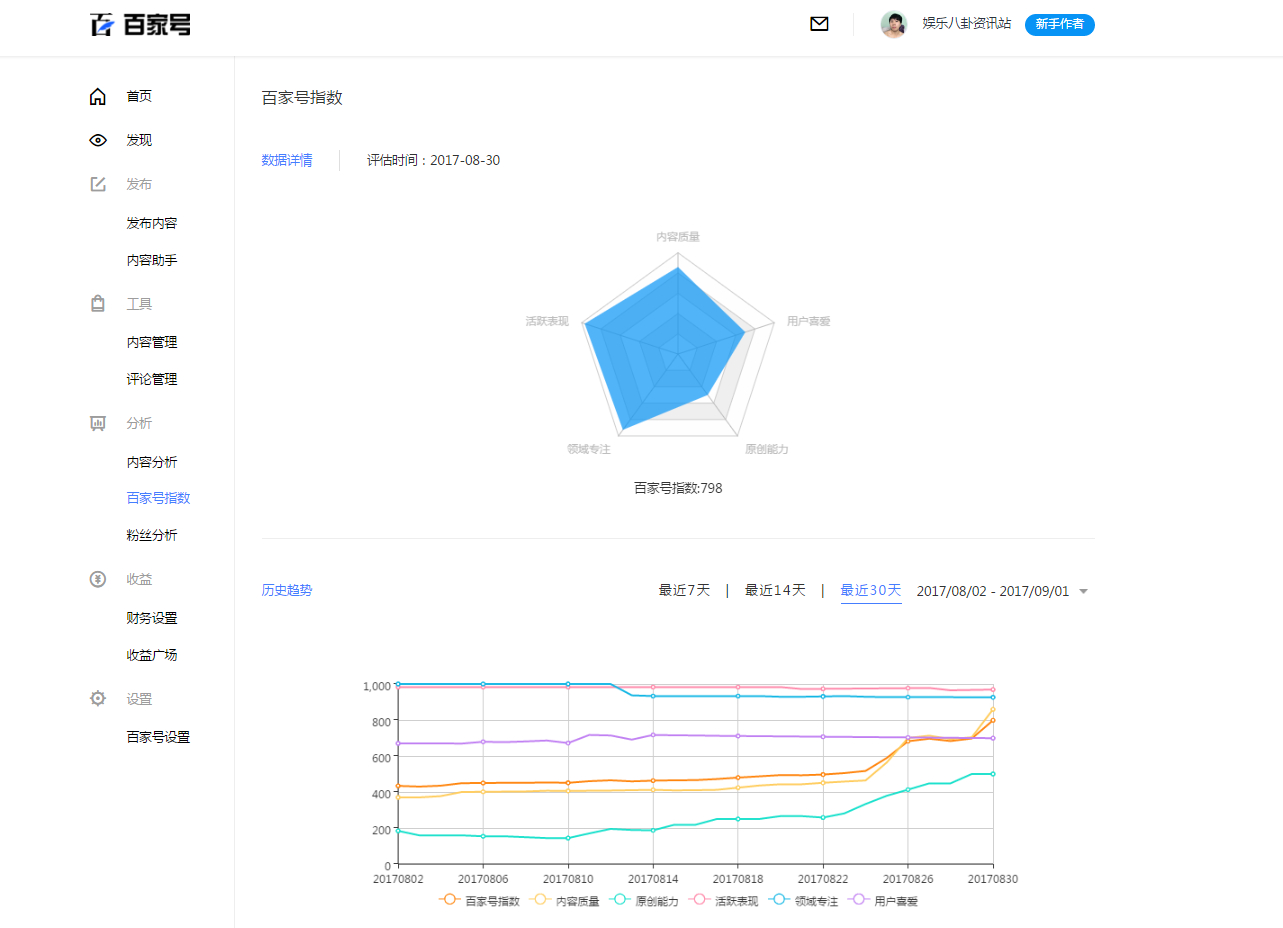
Task: Click the 百家号指数:798 score text
Action: tap(678, 488)
